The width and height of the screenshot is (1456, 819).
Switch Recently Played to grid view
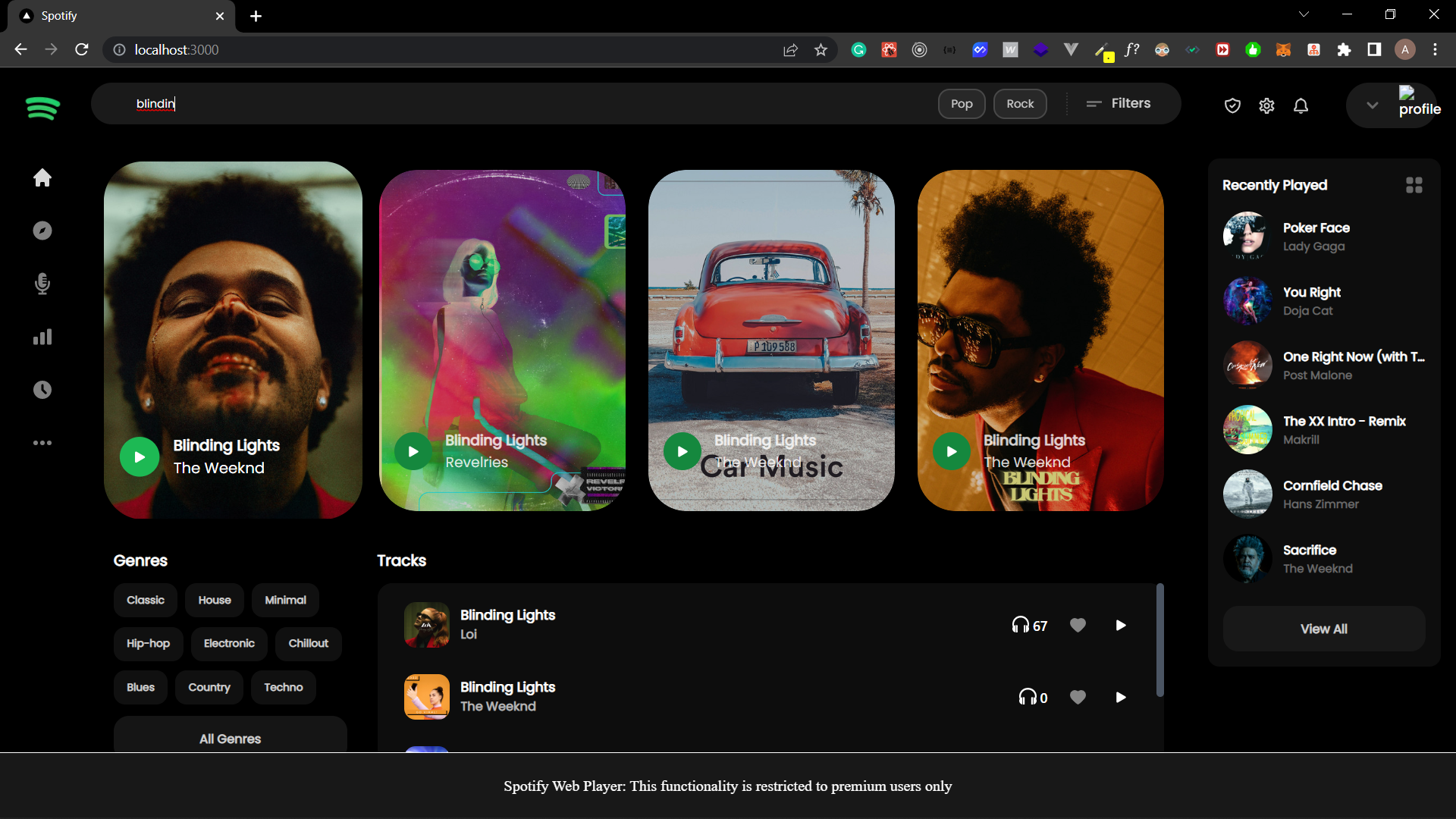click(1414, 184)
